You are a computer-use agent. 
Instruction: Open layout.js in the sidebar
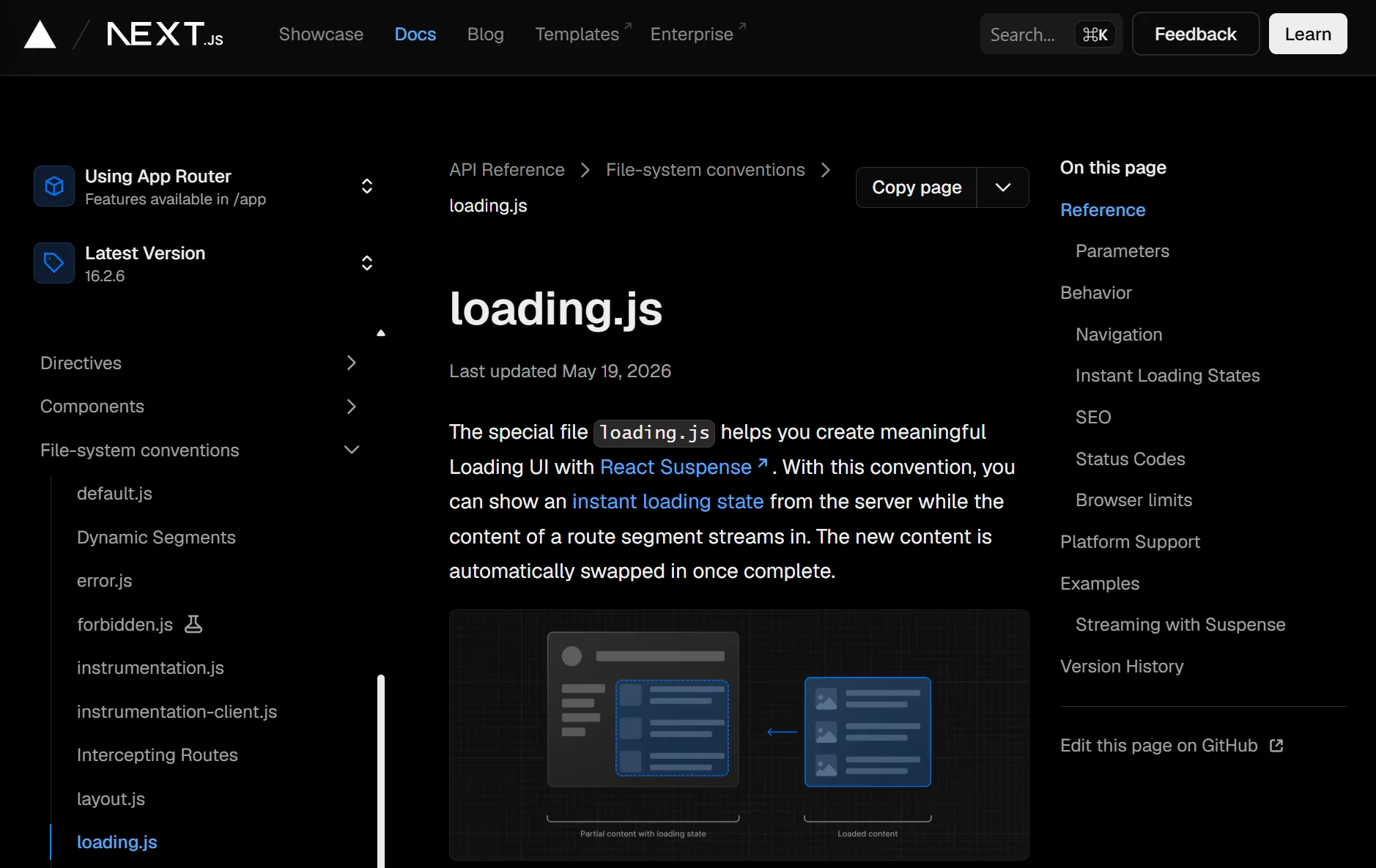tap(111, 799)
